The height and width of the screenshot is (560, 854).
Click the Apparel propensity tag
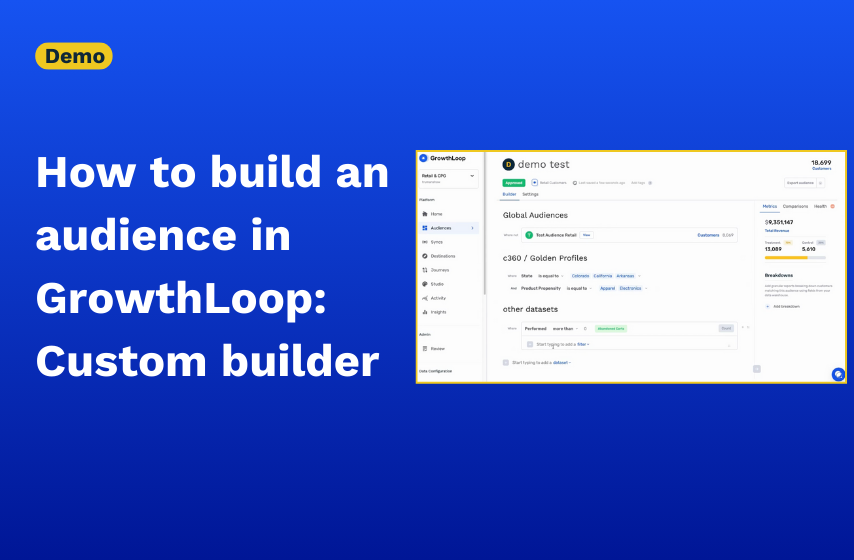coord(607,288)
